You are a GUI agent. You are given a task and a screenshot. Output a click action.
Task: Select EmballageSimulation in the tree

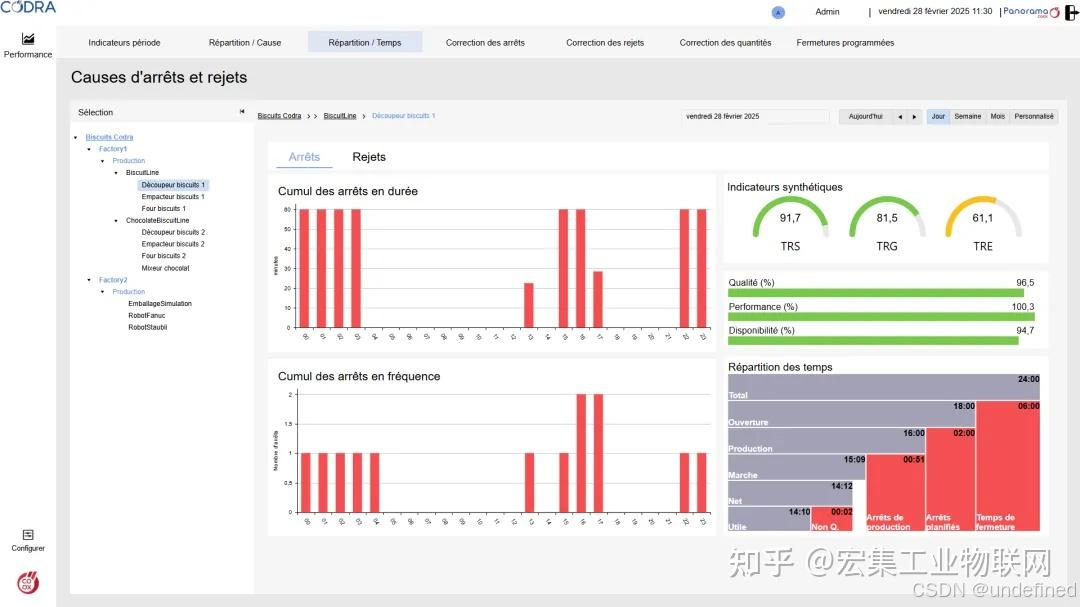click(160, 303)
